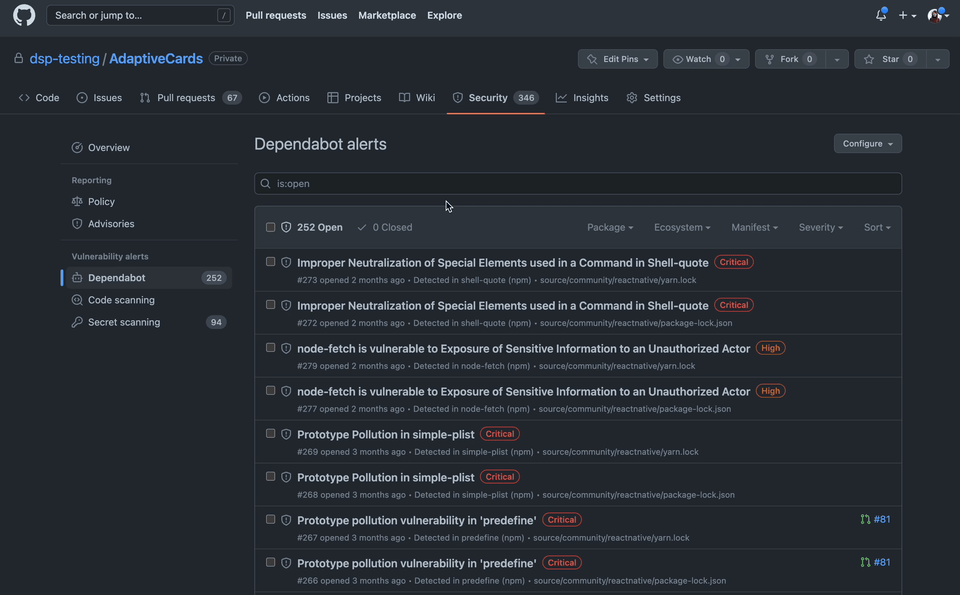The width and height of the screenshot is (960, 595).
Task: Focus the is:open alert search field
Action: [x=578, y=184]
